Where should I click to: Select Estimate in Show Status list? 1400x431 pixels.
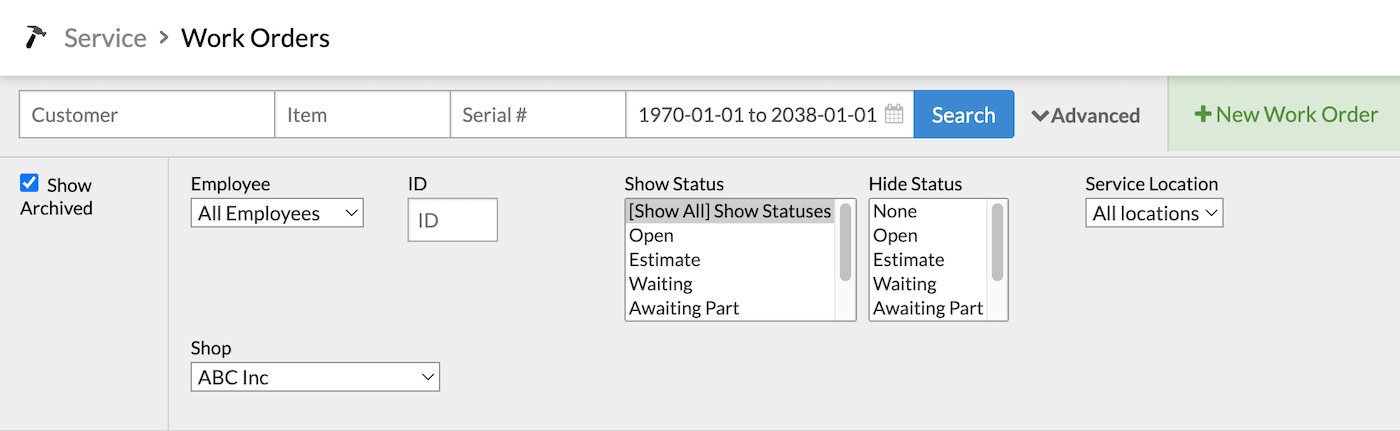coord(730,259)
